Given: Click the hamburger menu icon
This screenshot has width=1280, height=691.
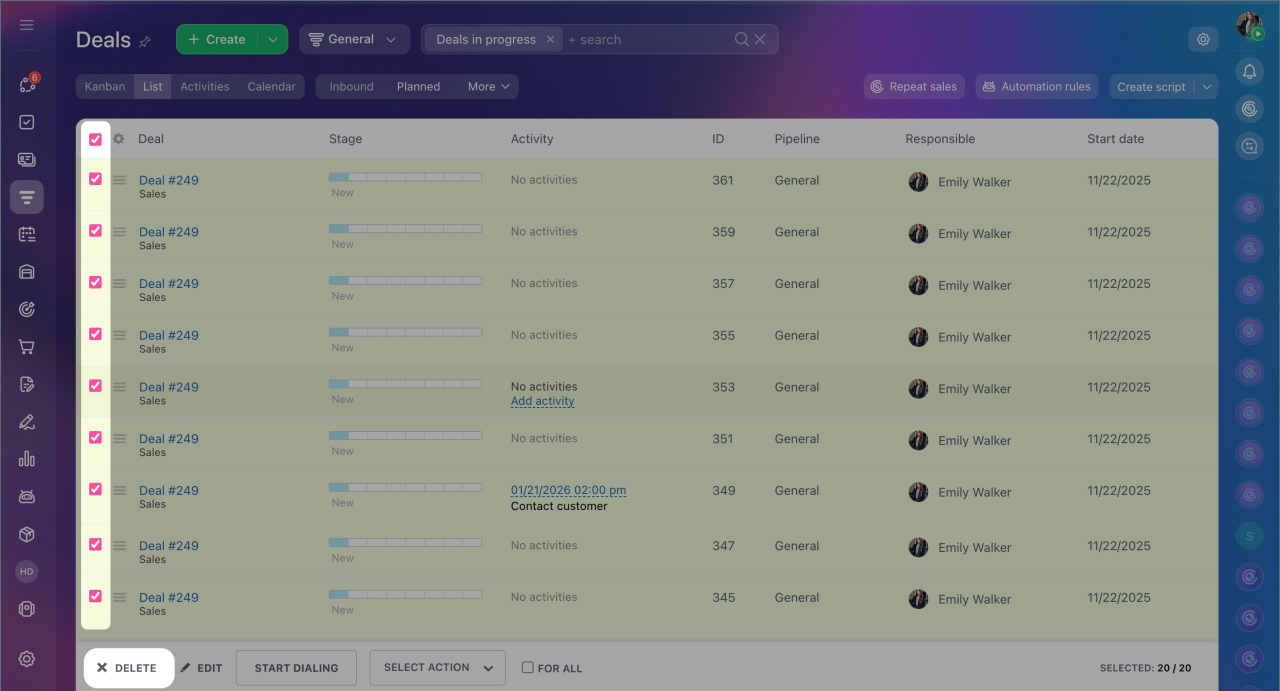Looking at the screenshot, I should [27, 25].
